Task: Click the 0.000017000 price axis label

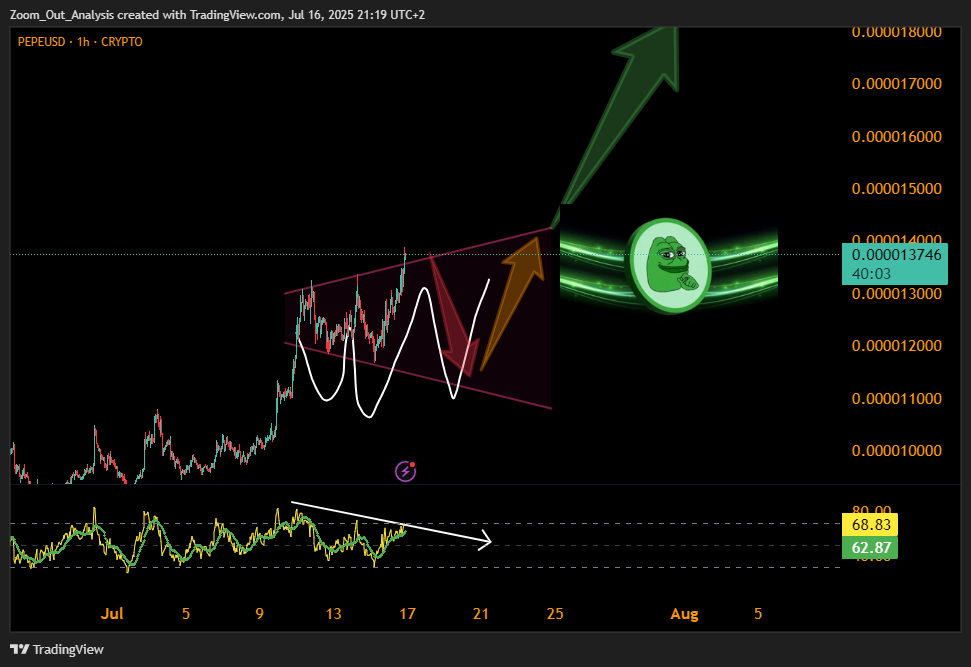Action: tap(896, 84)
